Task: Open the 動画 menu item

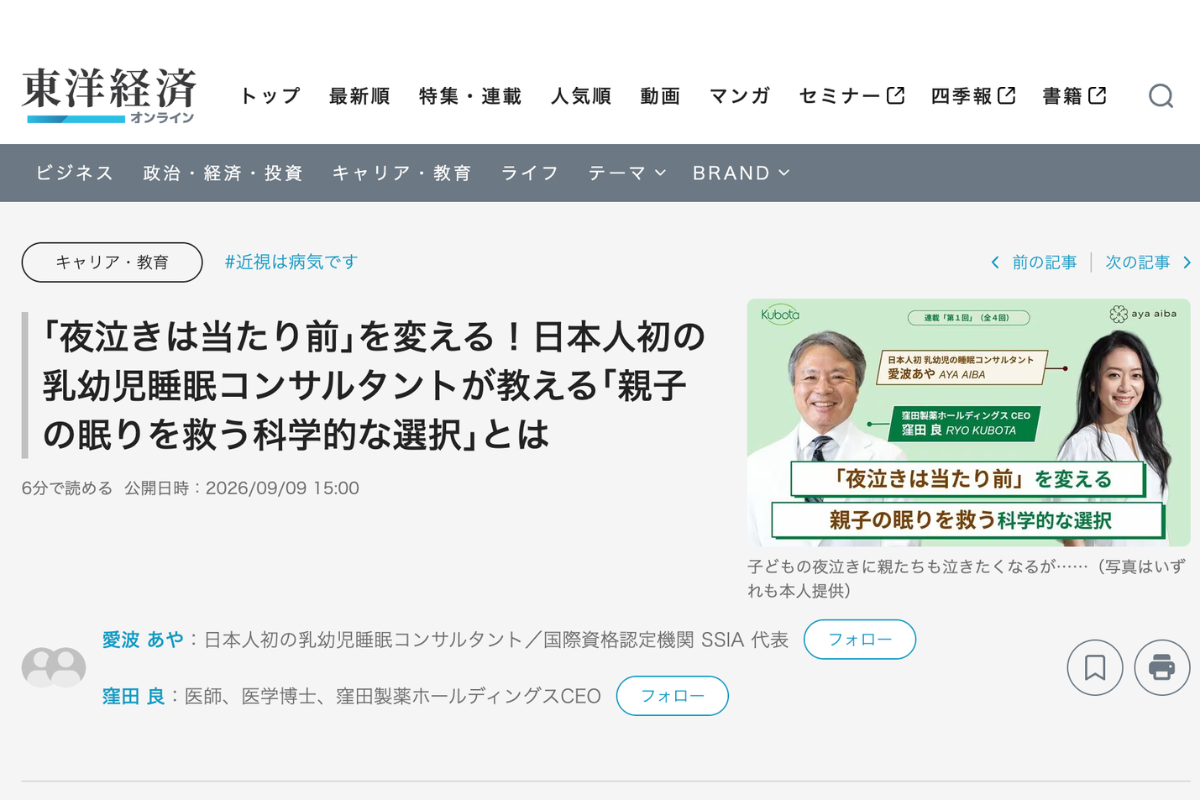Action: (661, 96)
